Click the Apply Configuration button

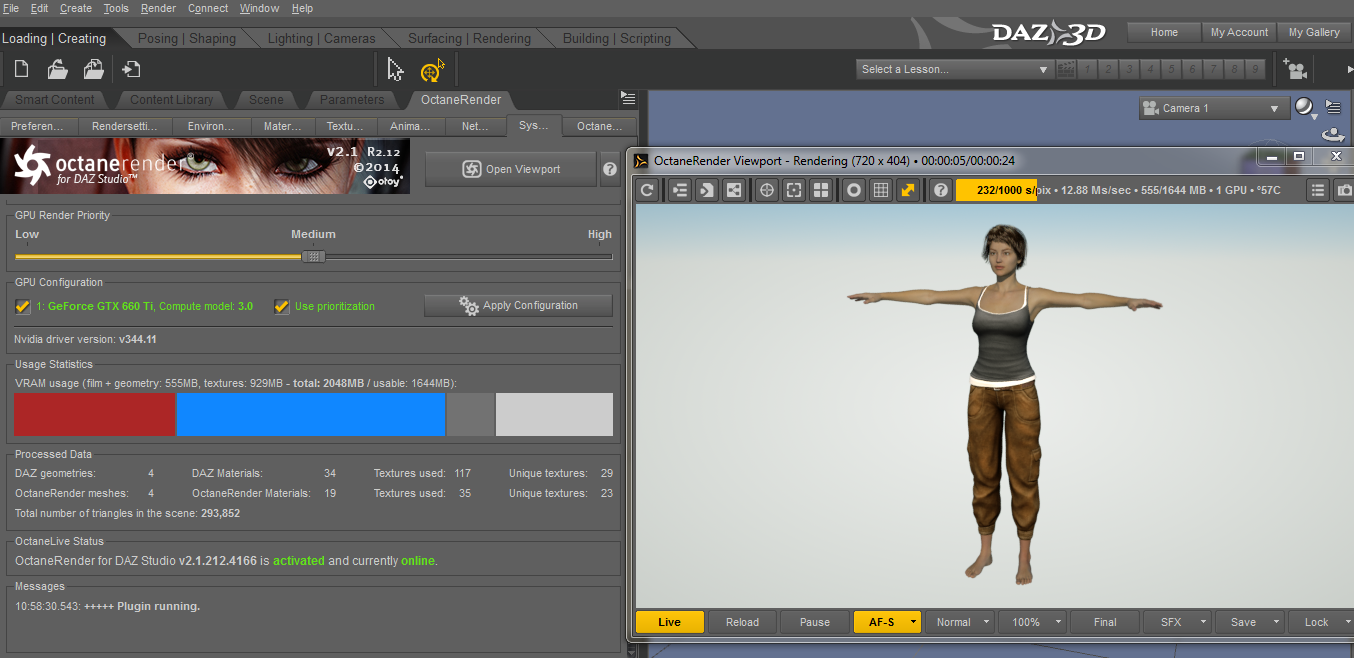[518, 306]
